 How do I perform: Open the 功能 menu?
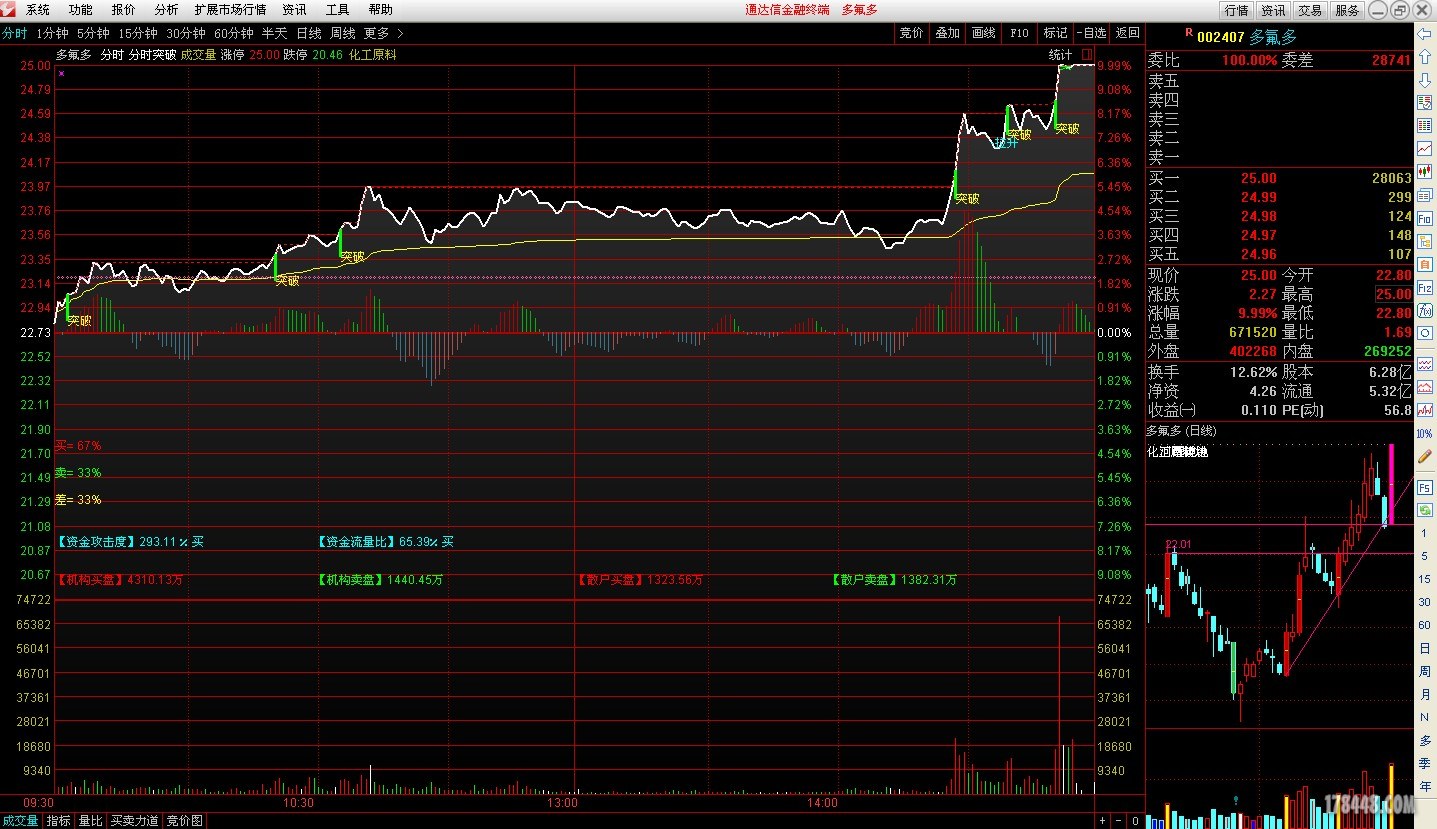tap(81, 10)
